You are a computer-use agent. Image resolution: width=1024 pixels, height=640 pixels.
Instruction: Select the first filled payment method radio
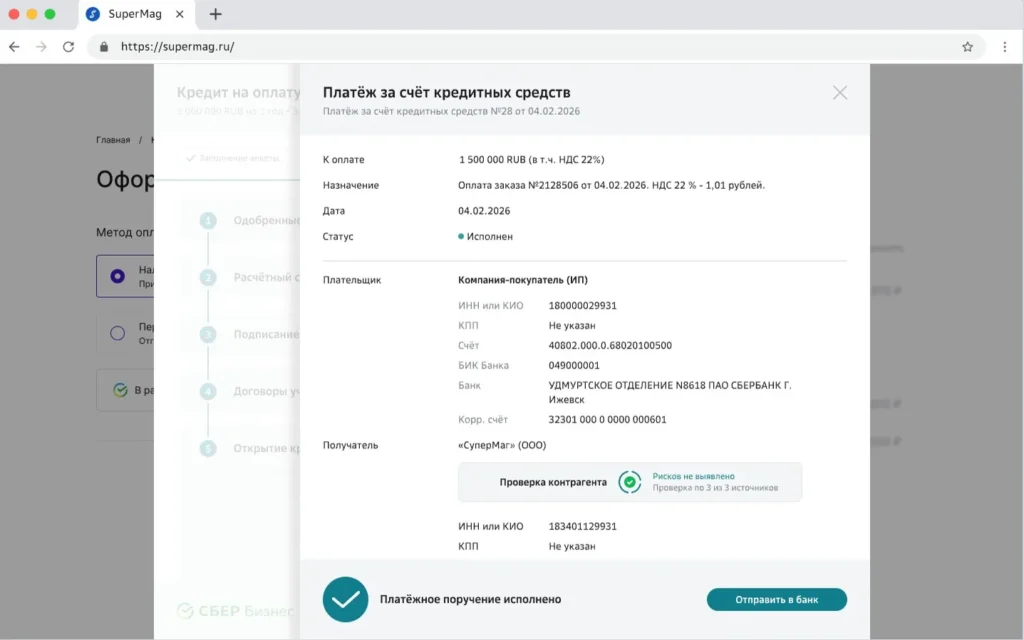coord(118,276)
